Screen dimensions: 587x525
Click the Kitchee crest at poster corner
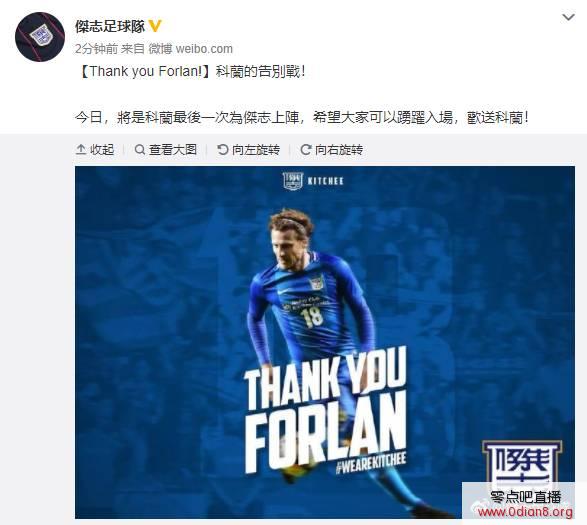pyautogui.click(x=521, y=463)
